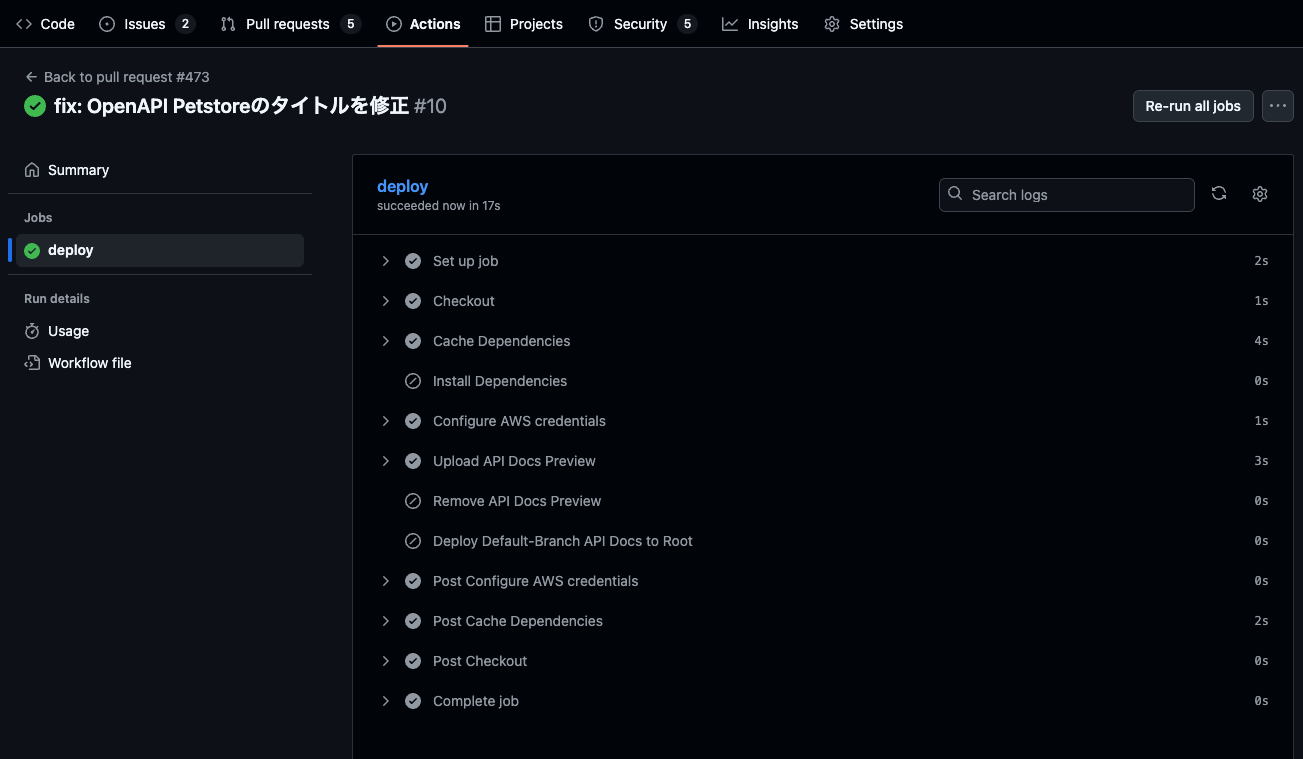
Task: Click the green success icon beside run title
Action: click(35, 106)
